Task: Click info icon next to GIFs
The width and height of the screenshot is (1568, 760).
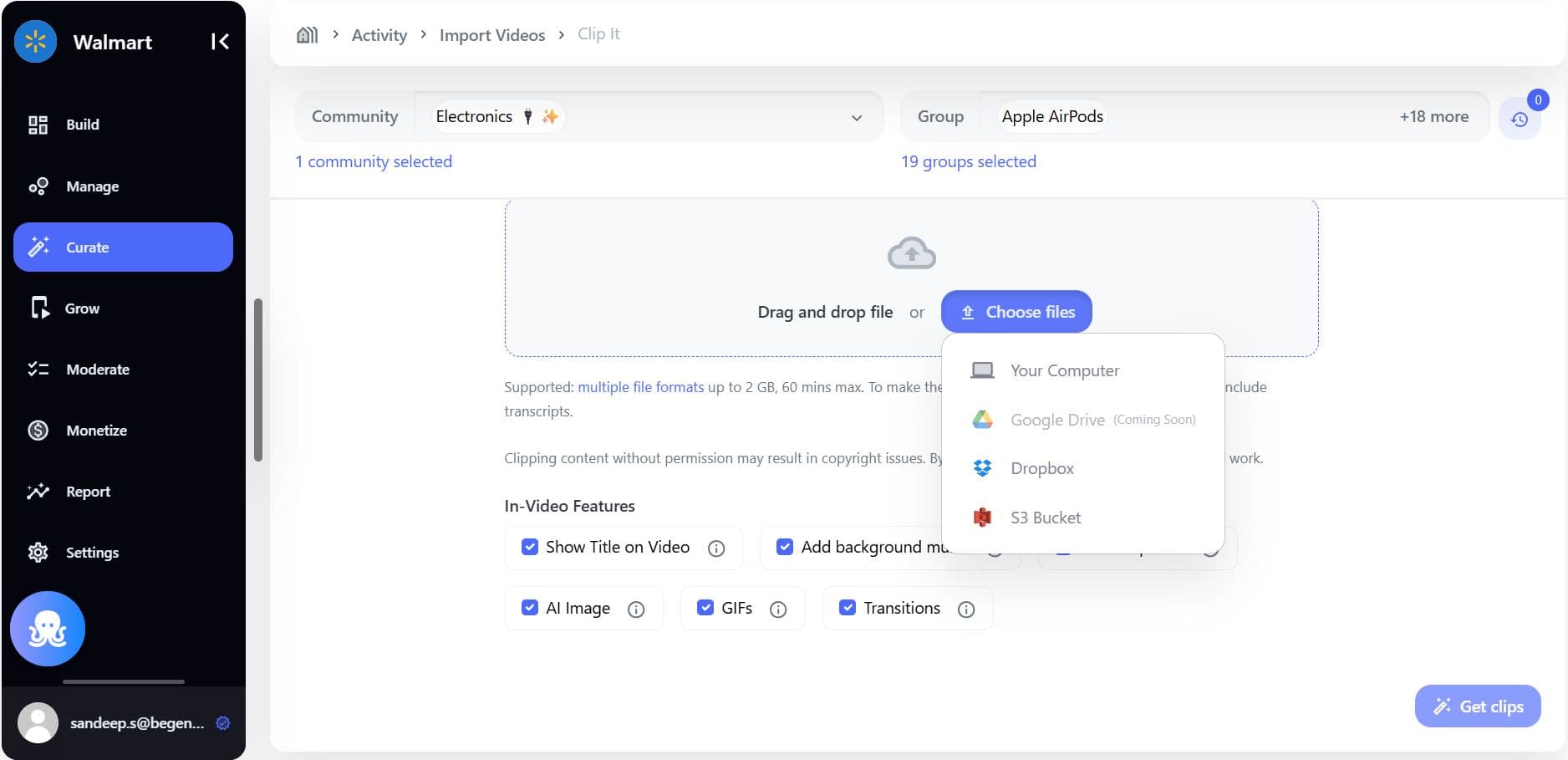Action: pyautogui.click(x=778, y=610)
